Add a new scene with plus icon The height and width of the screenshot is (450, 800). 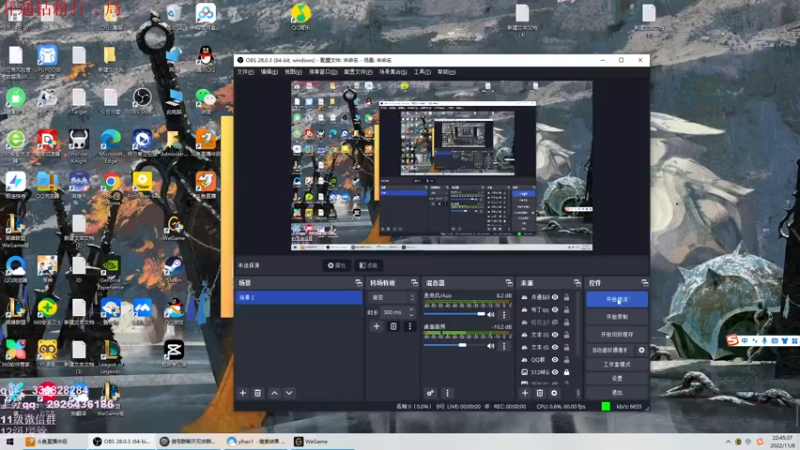pos(243,393)
